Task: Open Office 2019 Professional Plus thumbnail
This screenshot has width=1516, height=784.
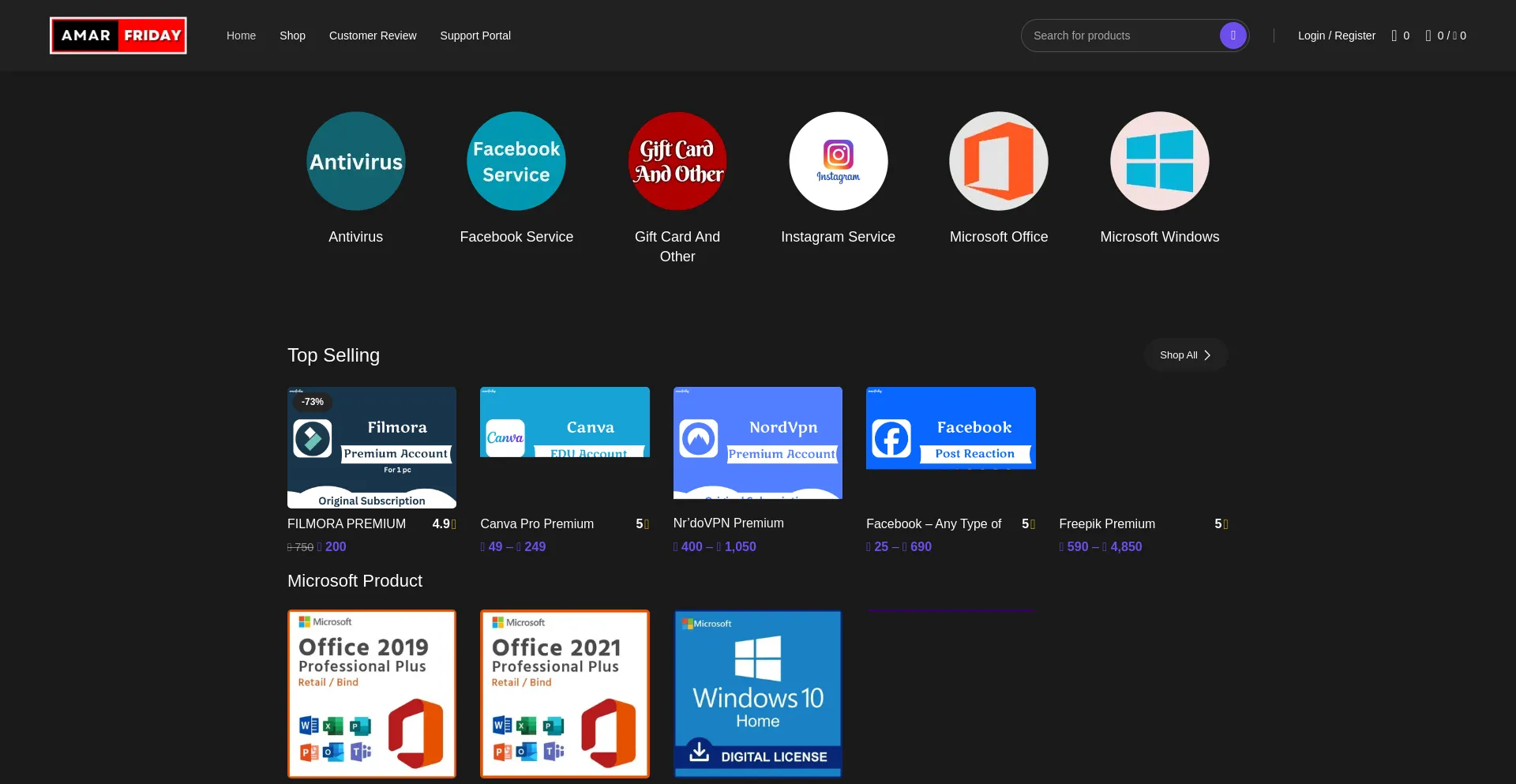Action: [372, 694]
